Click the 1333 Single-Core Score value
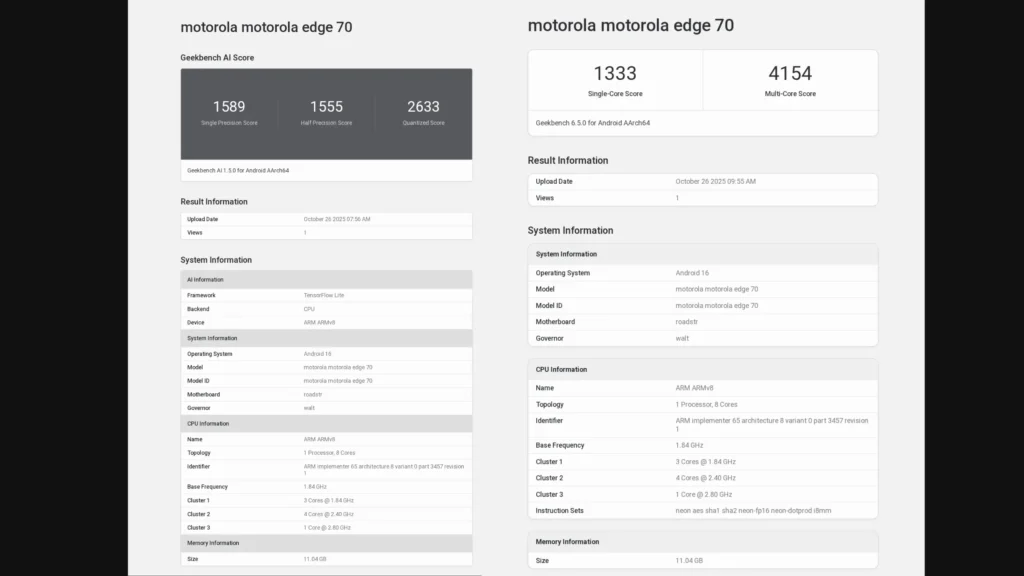This screenshot has height=576, width=1024. click(614, 73)
